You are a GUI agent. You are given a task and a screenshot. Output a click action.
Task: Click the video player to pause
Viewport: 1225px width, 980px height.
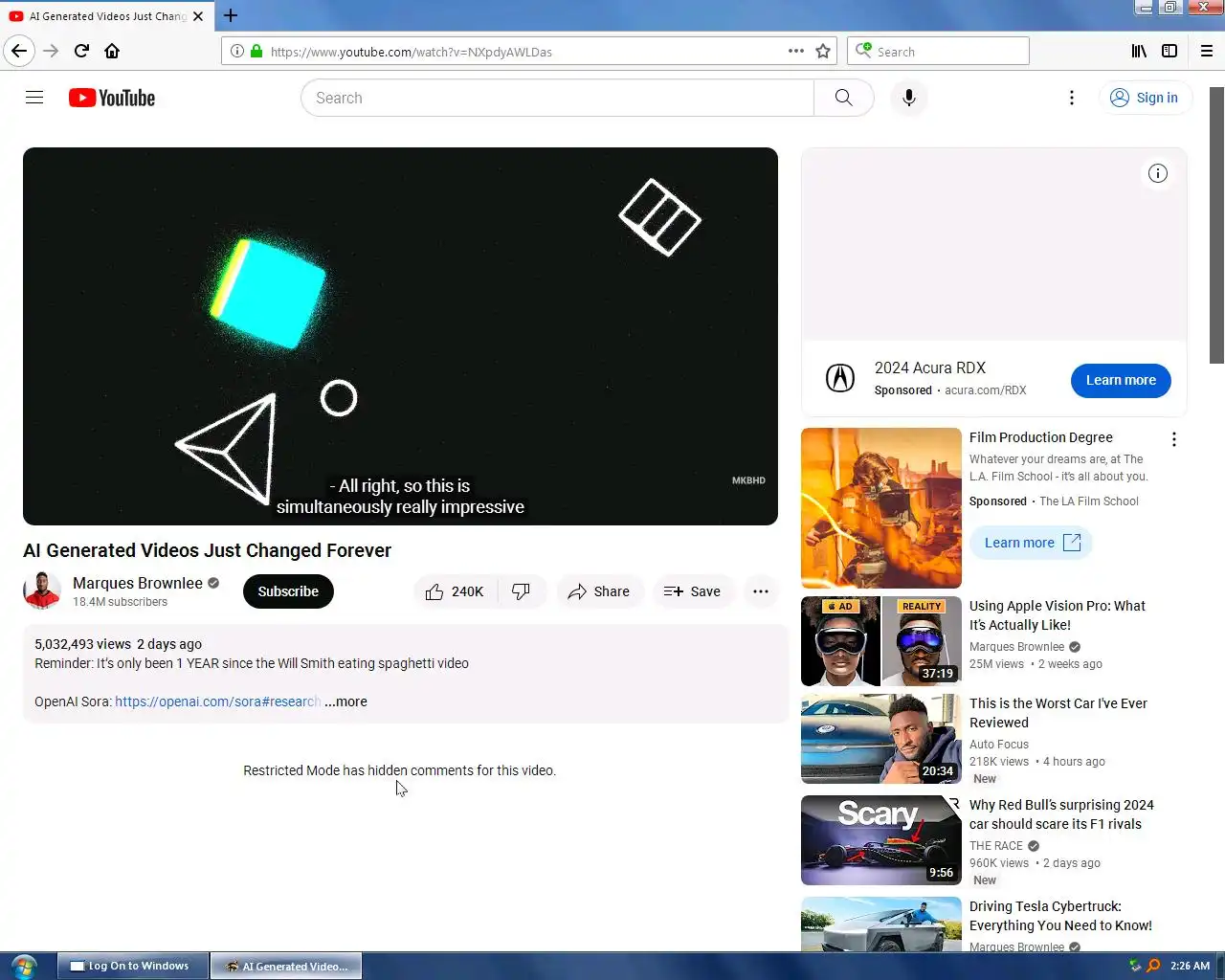(400, 336)
